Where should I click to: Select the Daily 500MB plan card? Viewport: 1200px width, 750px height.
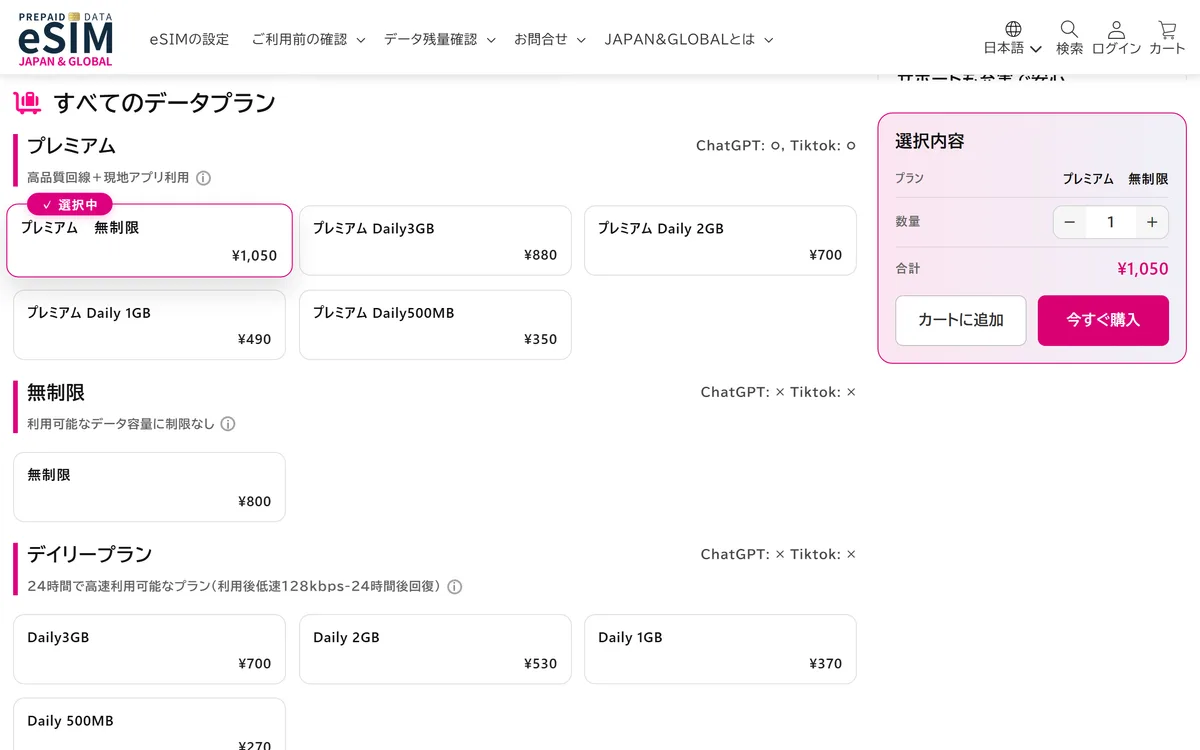[x=149, y=725]
